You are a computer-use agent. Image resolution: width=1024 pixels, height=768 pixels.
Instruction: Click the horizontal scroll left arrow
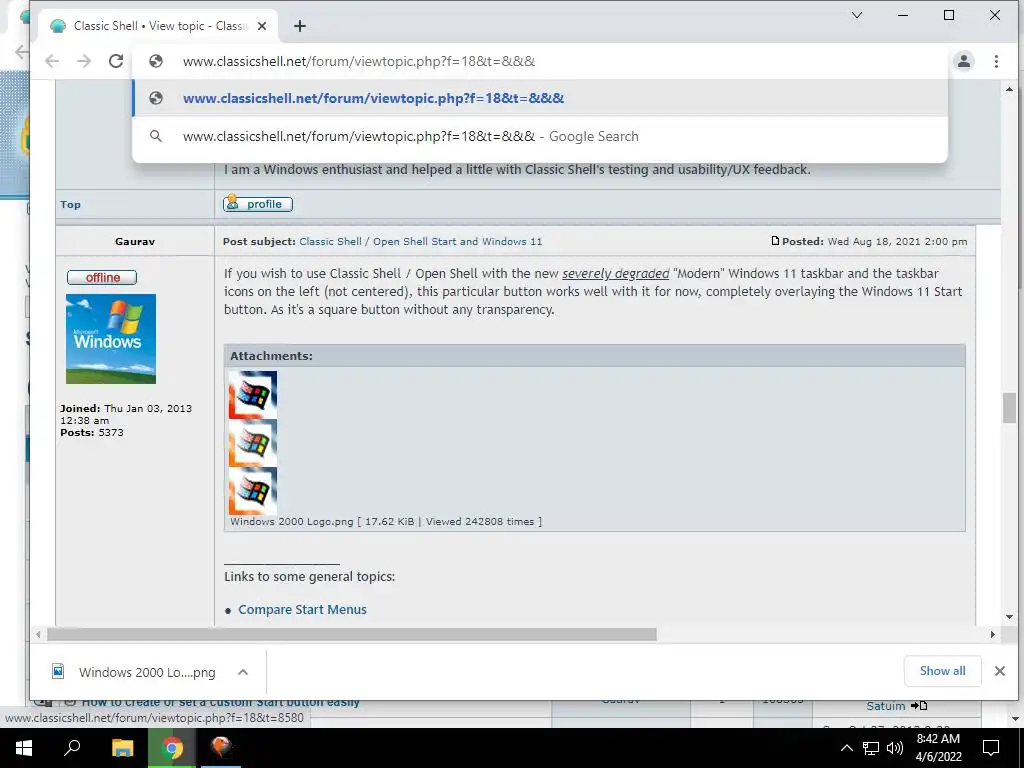tap(39, 634)
